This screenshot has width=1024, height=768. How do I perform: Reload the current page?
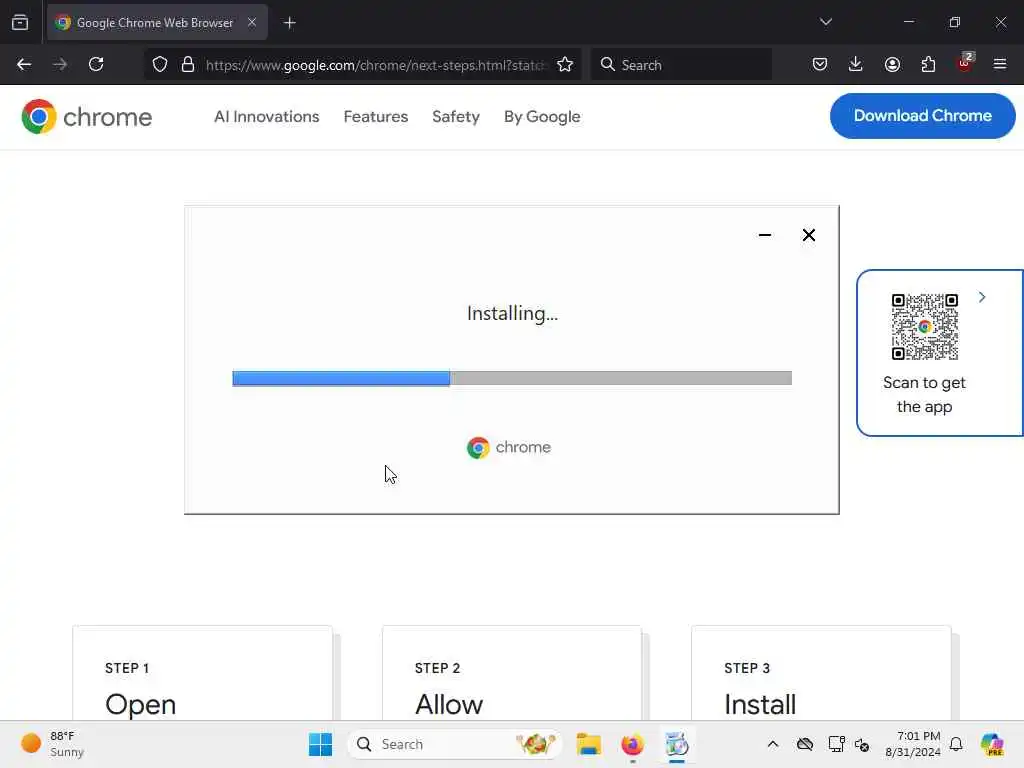[96, 64]
